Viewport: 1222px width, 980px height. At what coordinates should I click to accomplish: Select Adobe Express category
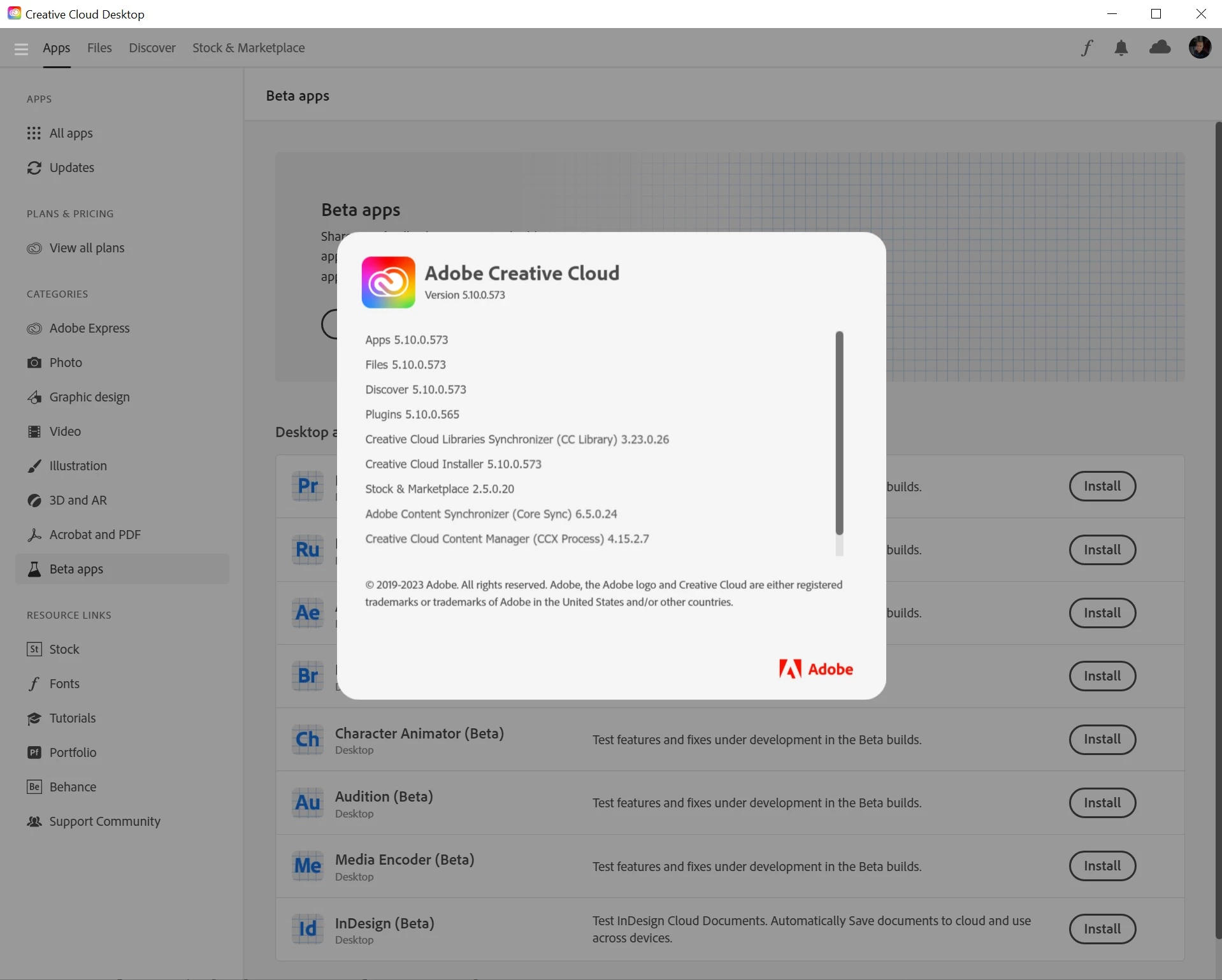pos(122,328)
